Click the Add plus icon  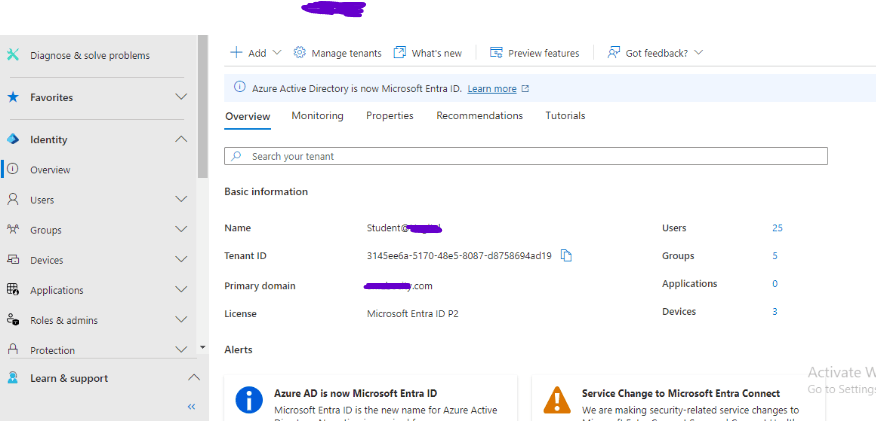tap(236, 53)
